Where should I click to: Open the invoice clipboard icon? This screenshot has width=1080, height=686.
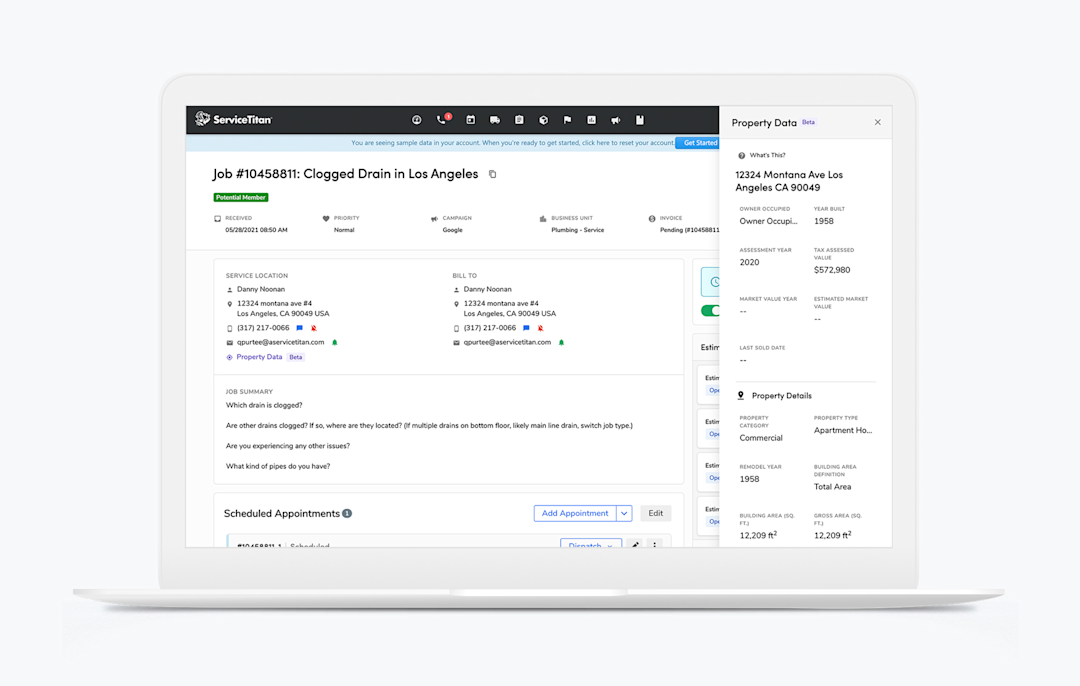(519, 120)
